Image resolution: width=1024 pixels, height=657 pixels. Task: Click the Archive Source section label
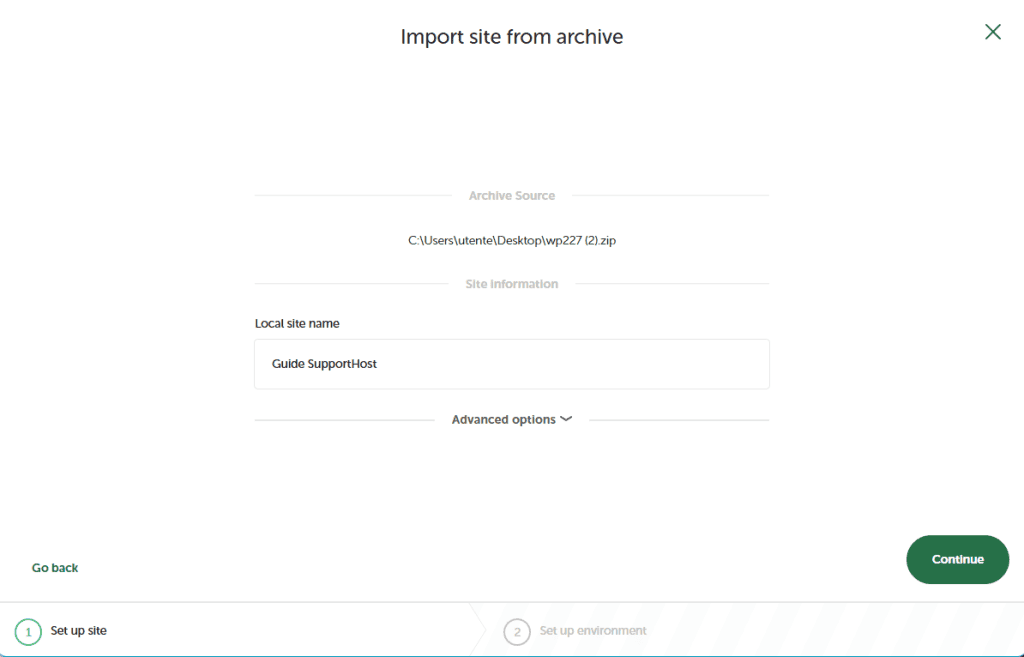(x=511, y=195)
